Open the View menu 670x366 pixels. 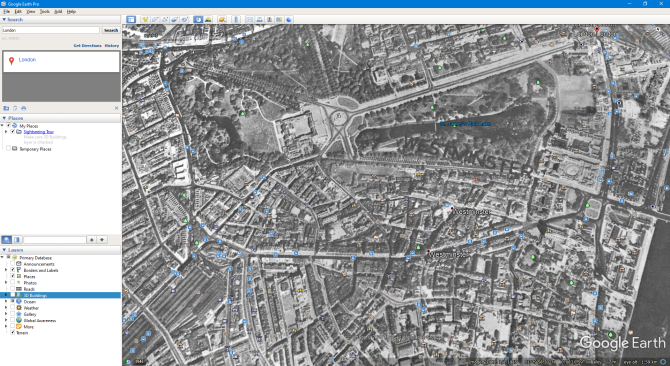pos(31,12)
